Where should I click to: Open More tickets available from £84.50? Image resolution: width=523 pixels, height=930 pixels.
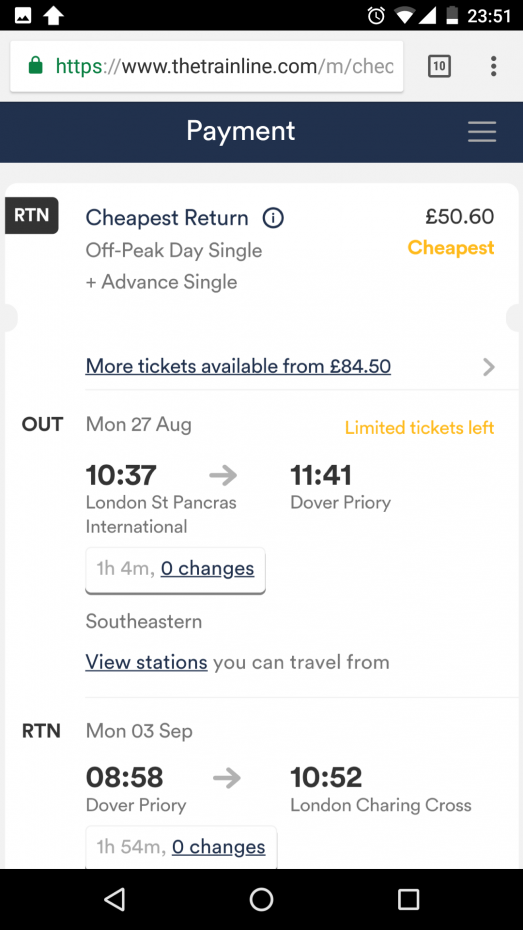pos(238,366)
